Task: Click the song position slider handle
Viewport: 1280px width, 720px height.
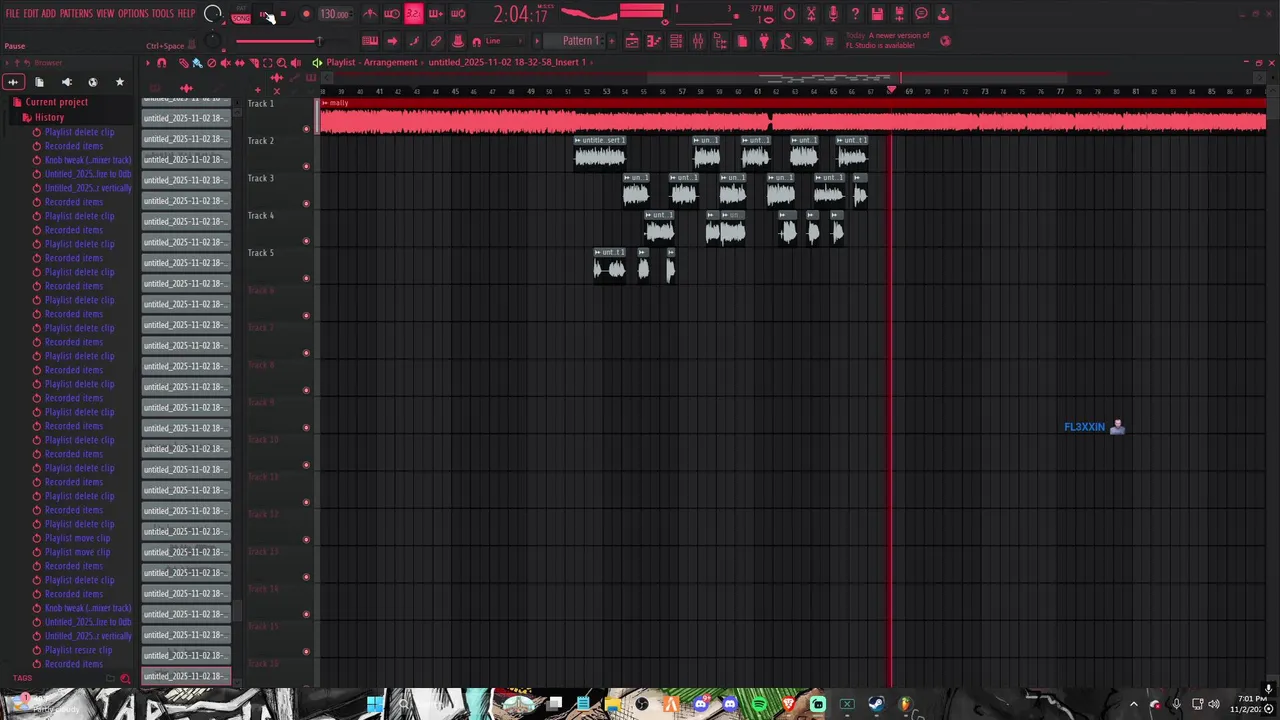Action: click(319, 41)
